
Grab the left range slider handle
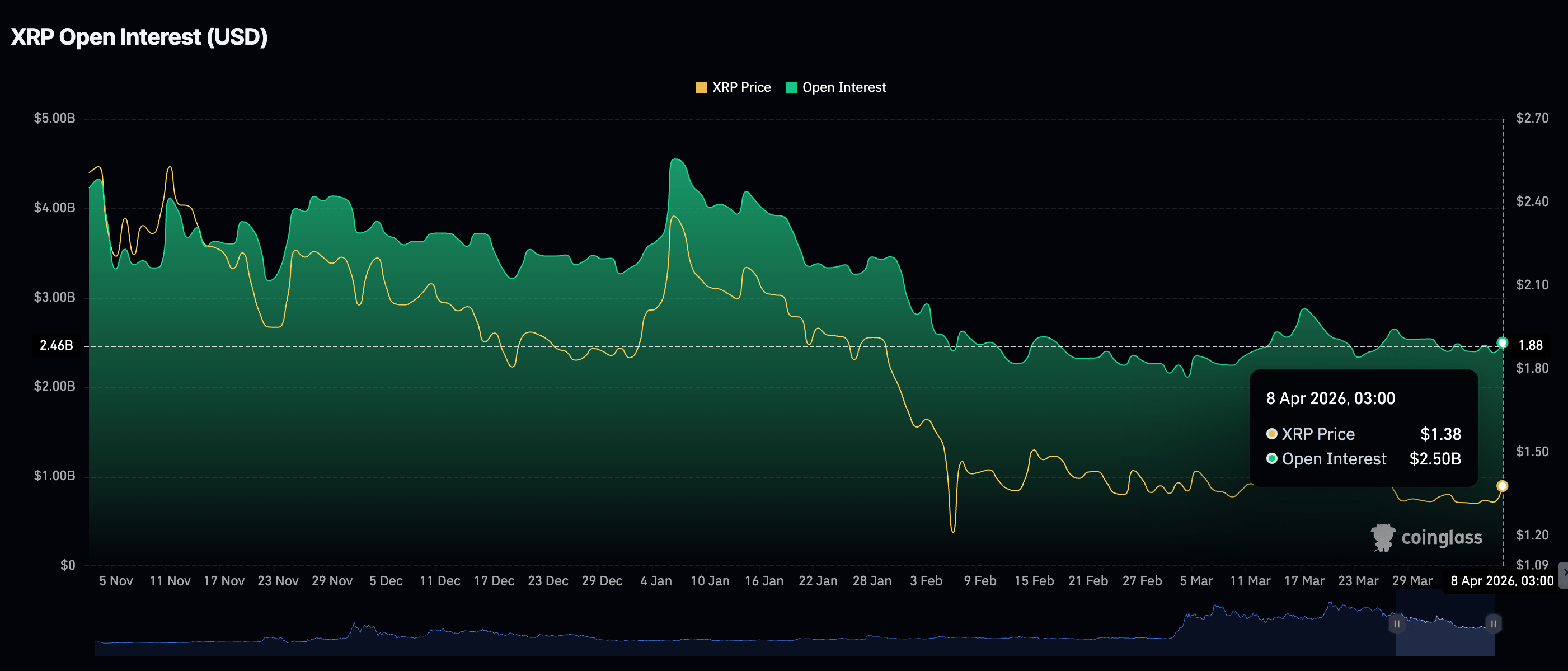click(x=1396, y=623)
